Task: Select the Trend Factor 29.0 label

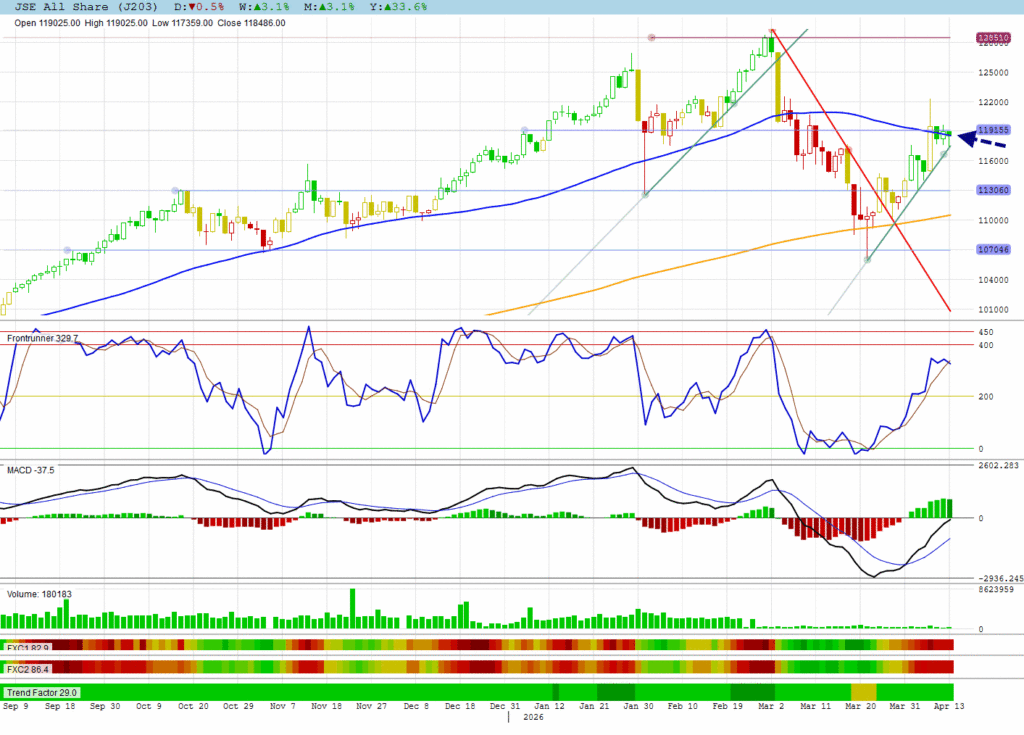Action: coord(42,692)
